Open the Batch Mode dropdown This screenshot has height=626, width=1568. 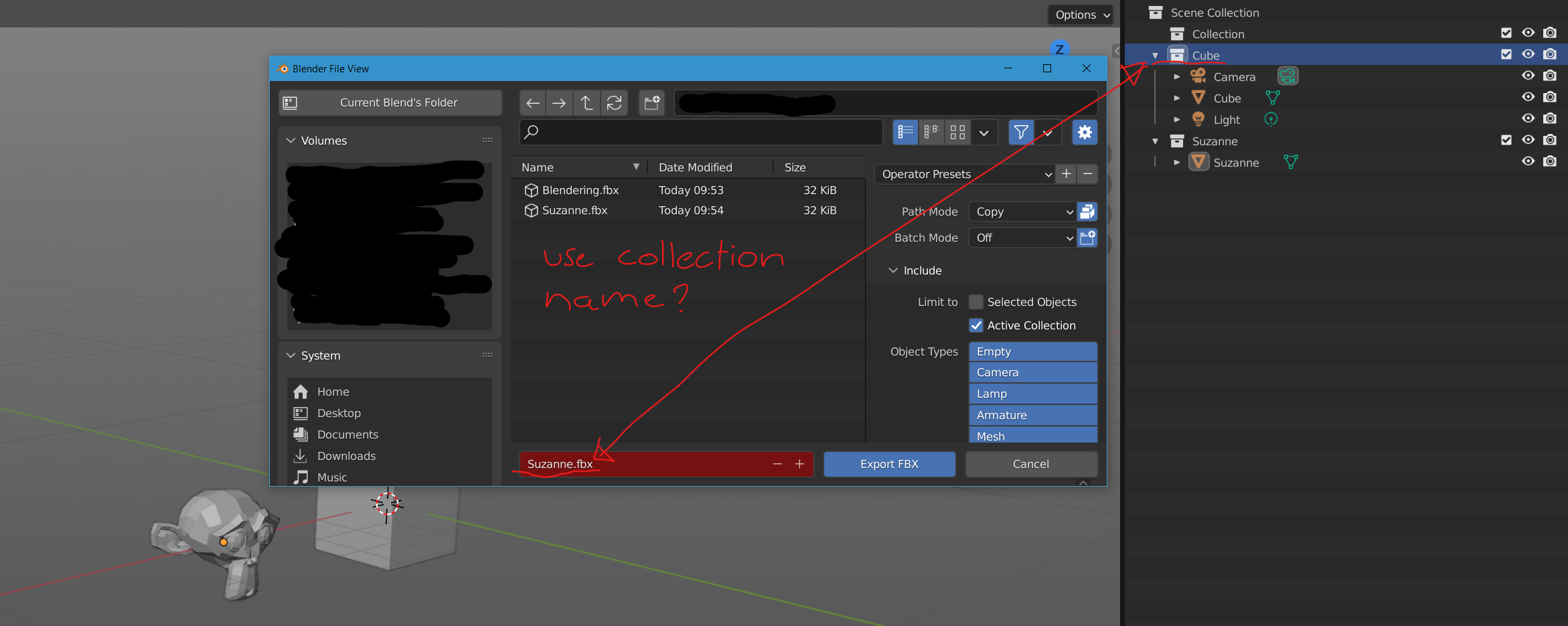point(1023,238)
